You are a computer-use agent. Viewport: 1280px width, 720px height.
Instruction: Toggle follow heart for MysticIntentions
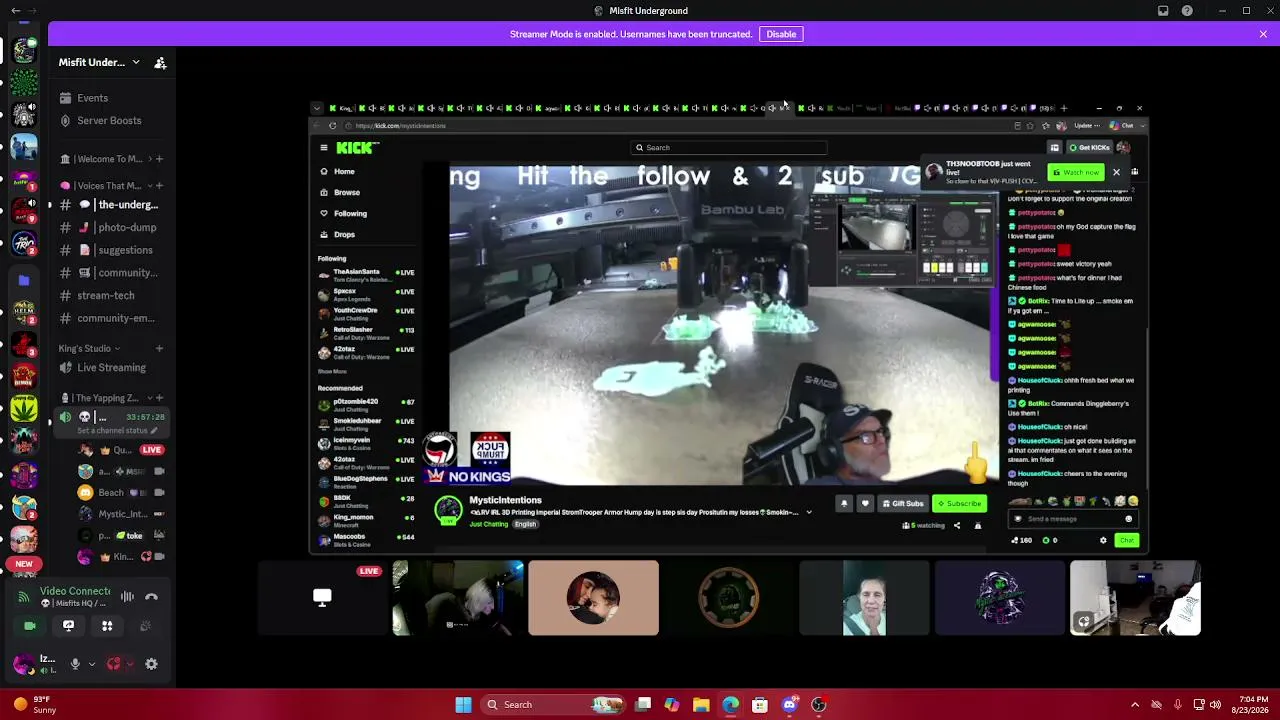click(x=865, y=504)
